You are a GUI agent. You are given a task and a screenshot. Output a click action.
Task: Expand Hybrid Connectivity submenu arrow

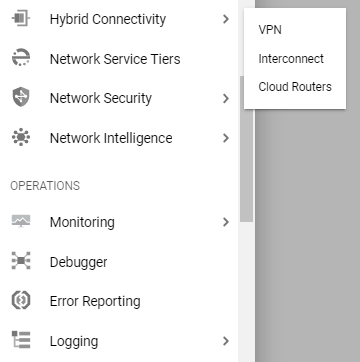click(226, 19)
